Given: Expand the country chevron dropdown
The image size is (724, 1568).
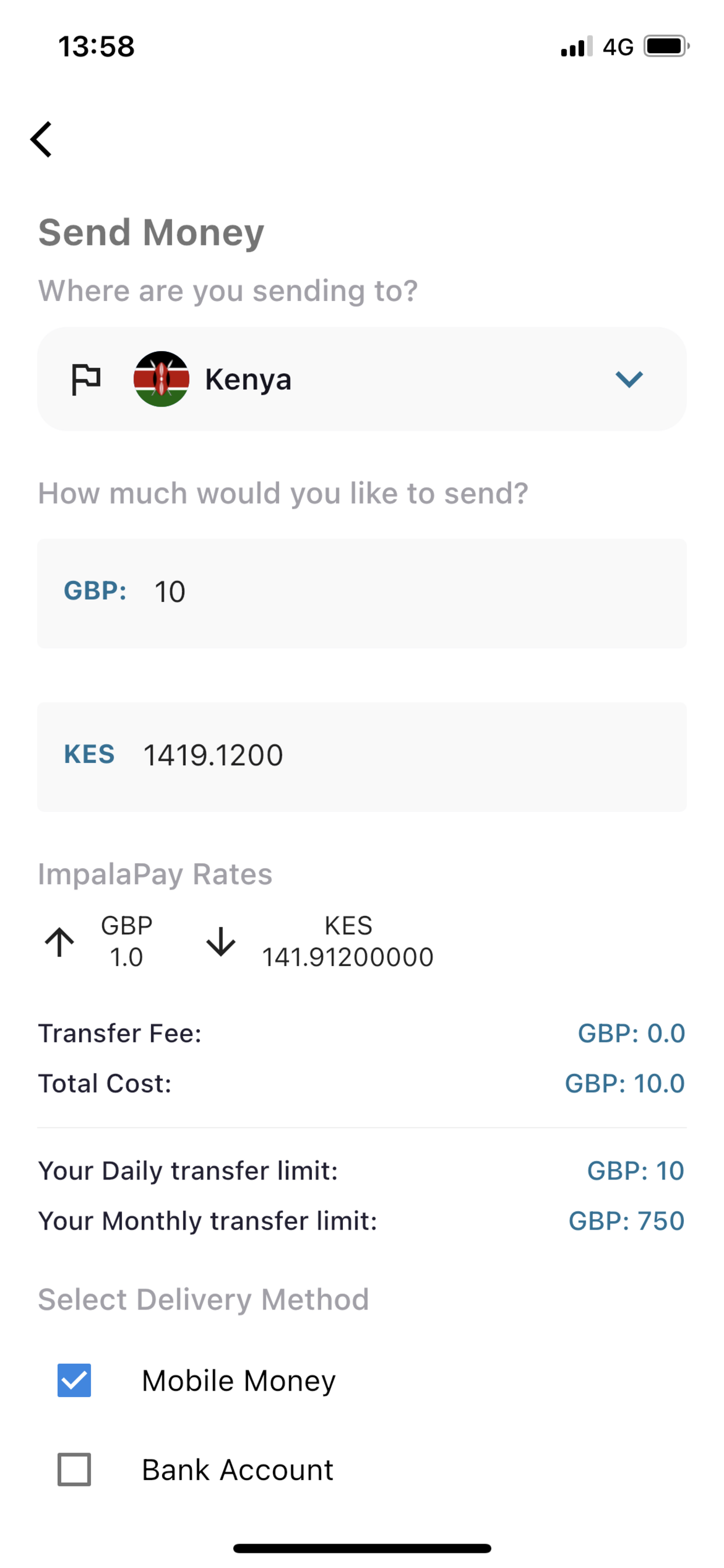Looking at the screenshot, I should 629,379.
